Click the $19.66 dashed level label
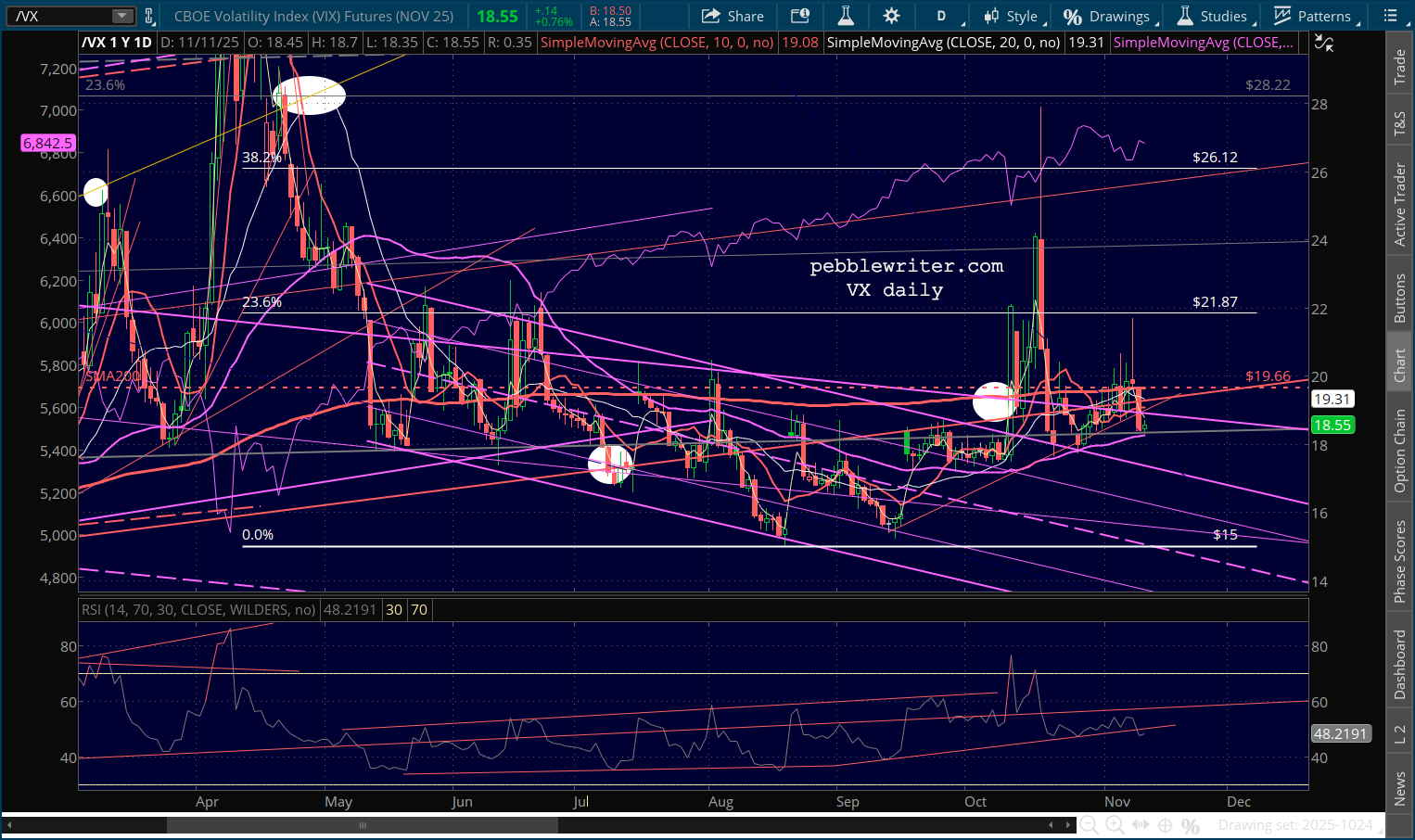 pyautogui.click(x=1268, y=376)
